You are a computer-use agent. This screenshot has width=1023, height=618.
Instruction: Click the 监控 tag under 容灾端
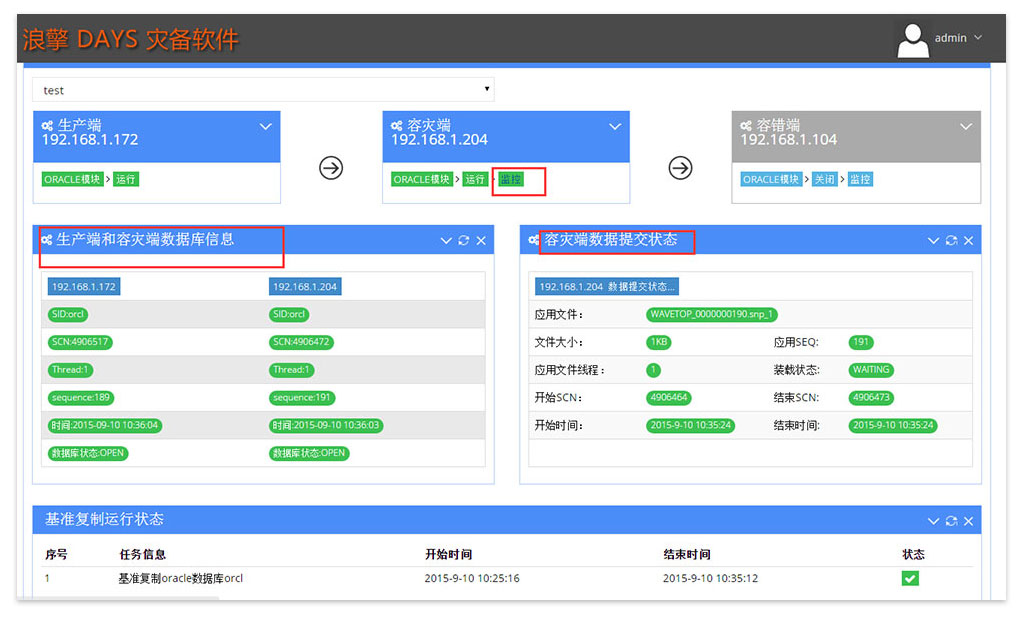click(x=510, y=179)
